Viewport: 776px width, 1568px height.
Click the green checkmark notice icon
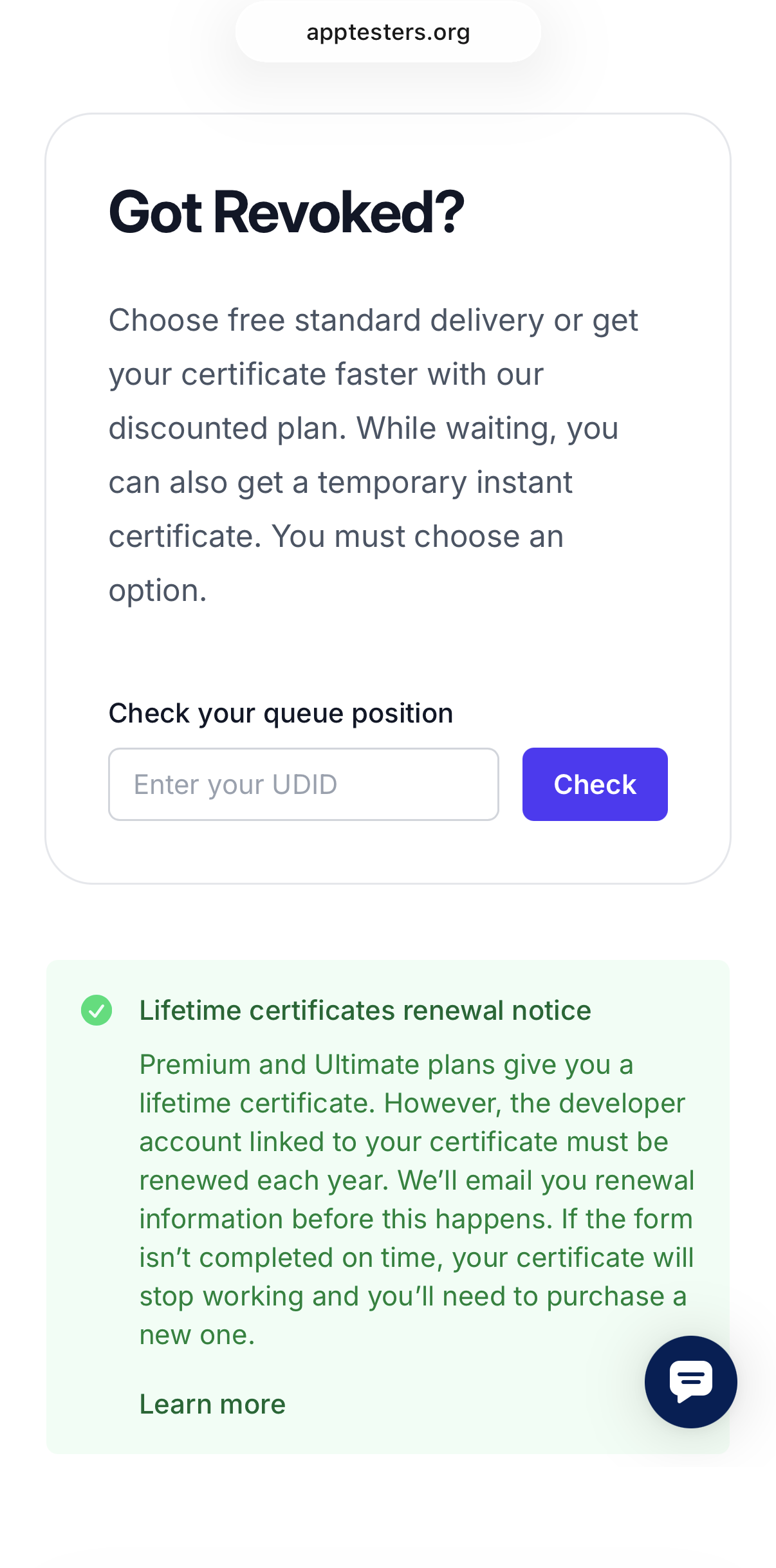97,1010
